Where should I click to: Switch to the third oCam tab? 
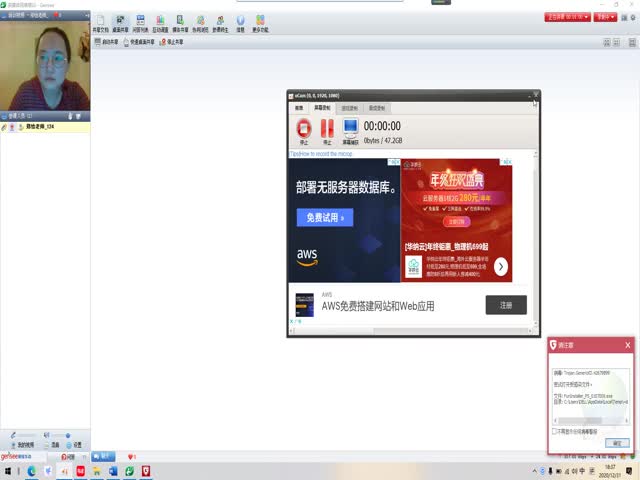click(349, 108)
